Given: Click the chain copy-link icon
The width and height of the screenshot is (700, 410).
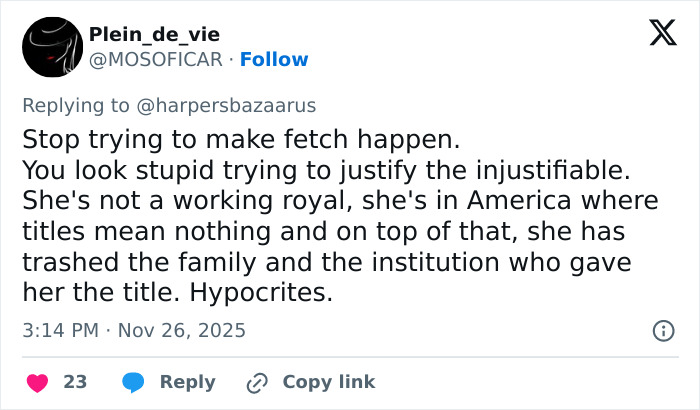Looking at the screenshot, I should 257,382.
